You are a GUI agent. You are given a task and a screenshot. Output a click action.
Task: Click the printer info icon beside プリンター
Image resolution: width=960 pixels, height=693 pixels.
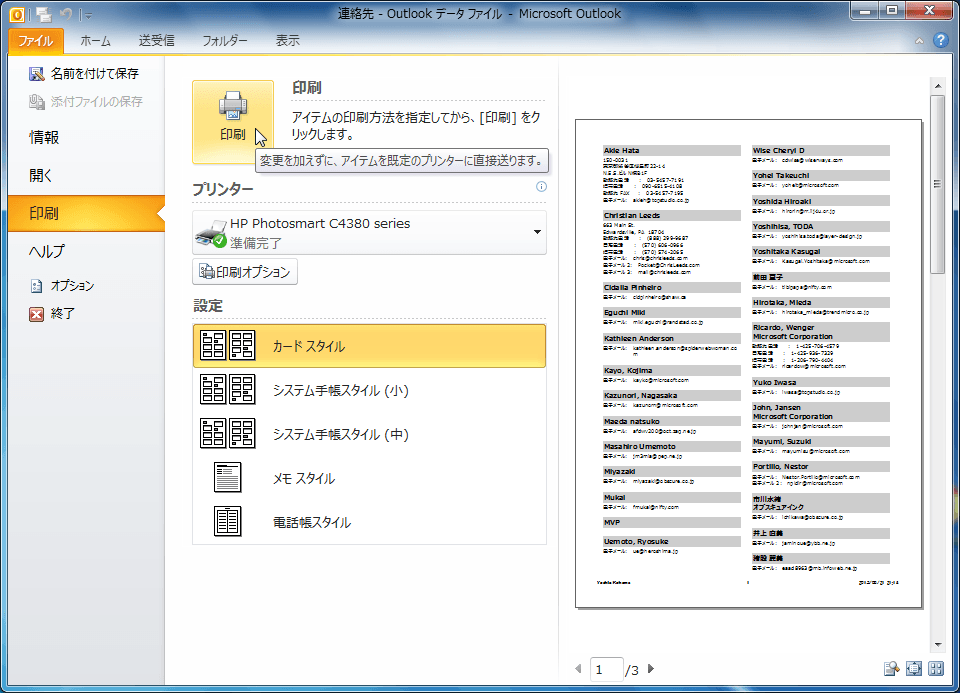[541, 187]
